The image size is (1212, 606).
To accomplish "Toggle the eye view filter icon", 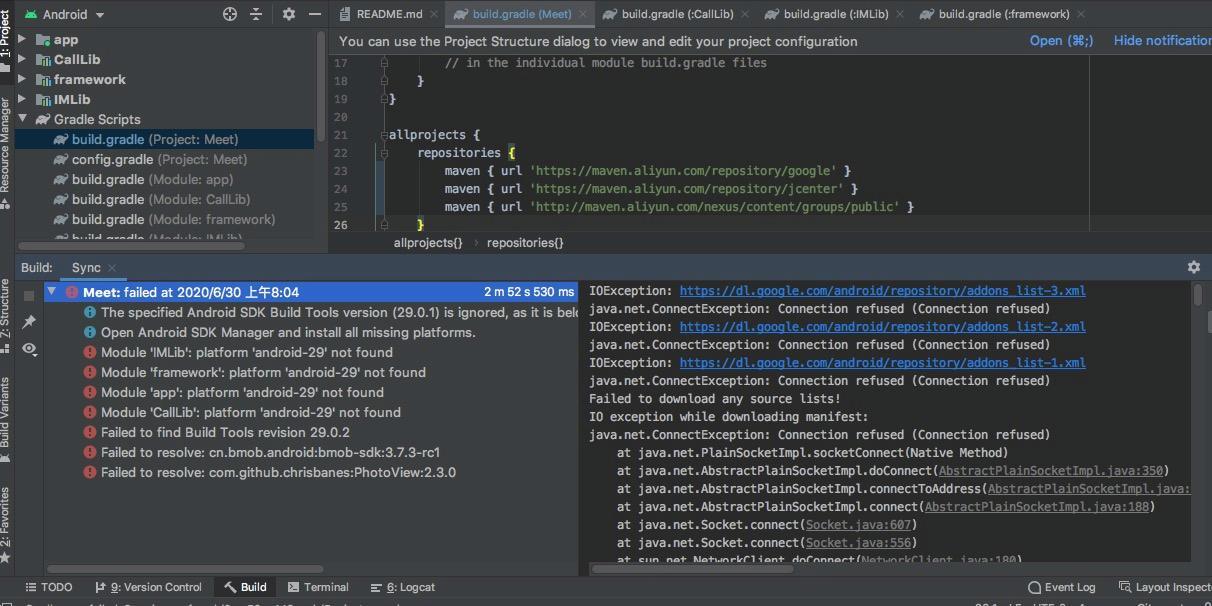I will [x=29, y=349].
